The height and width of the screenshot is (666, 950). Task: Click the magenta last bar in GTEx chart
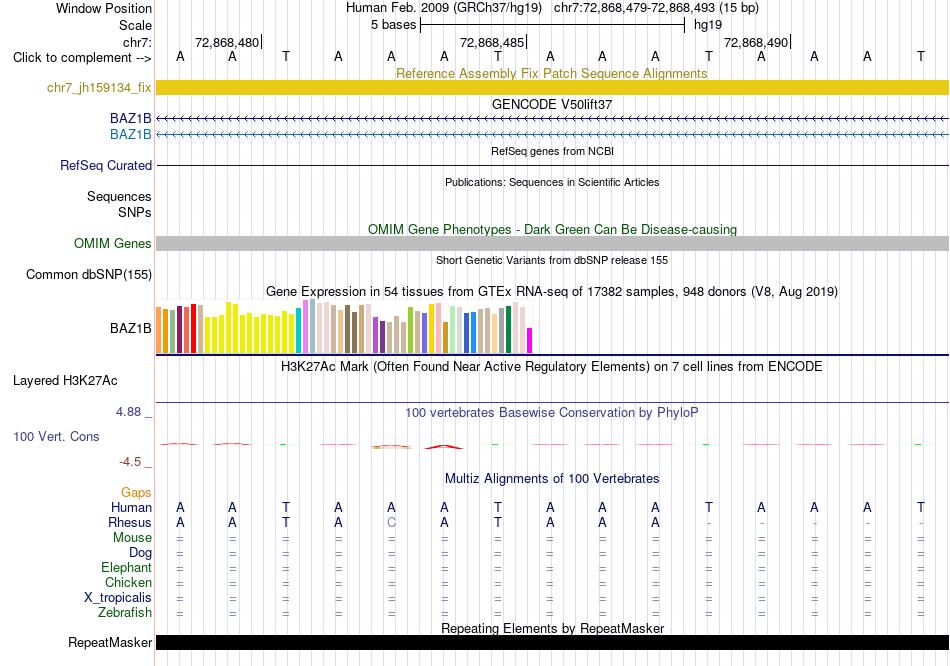tap(530, 341)
